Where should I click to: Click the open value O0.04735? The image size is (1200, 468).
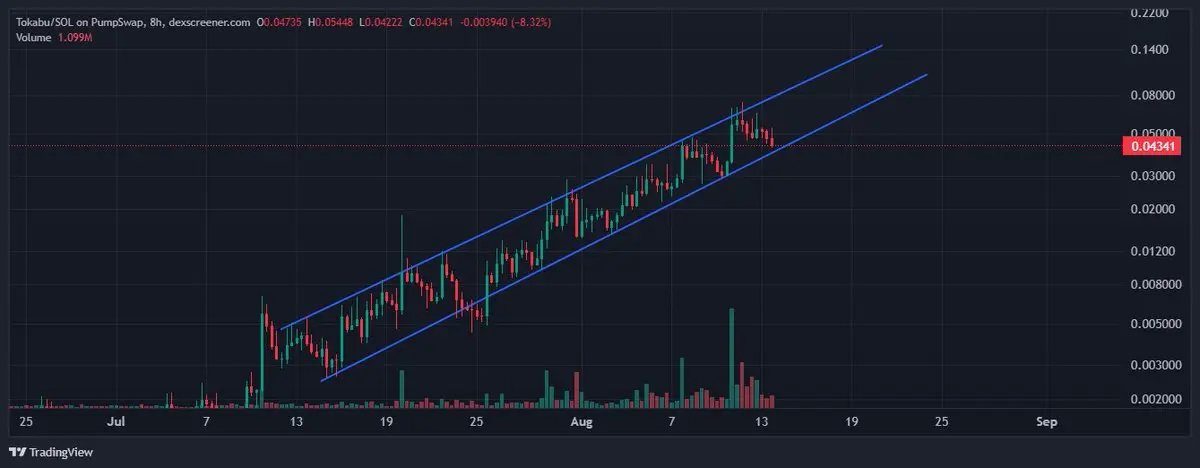pyautogui.click(x=280, y=21)
